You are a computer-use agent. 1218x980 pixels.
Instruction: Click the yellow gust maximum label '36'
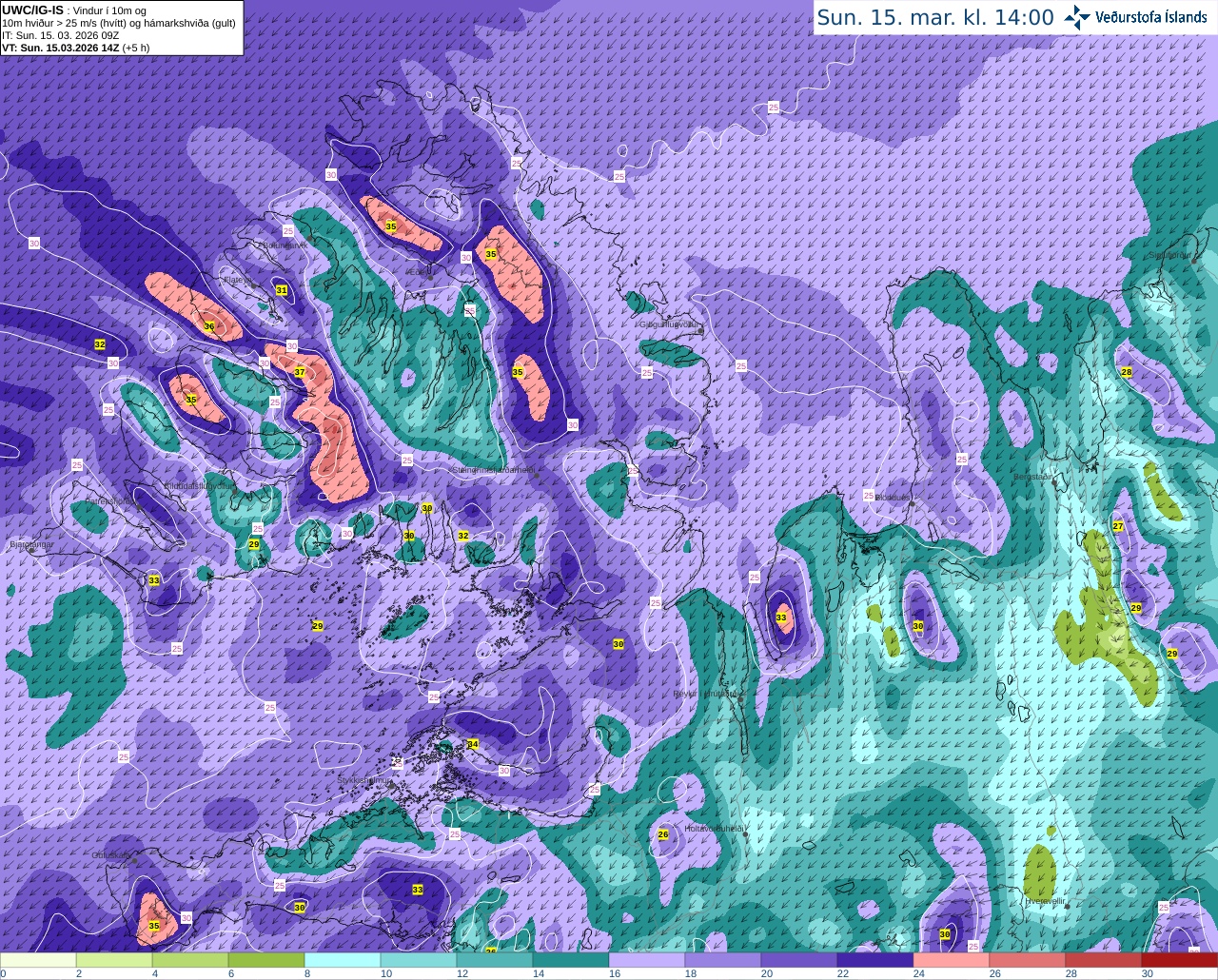pyautogui.click(x=209, y=326)
